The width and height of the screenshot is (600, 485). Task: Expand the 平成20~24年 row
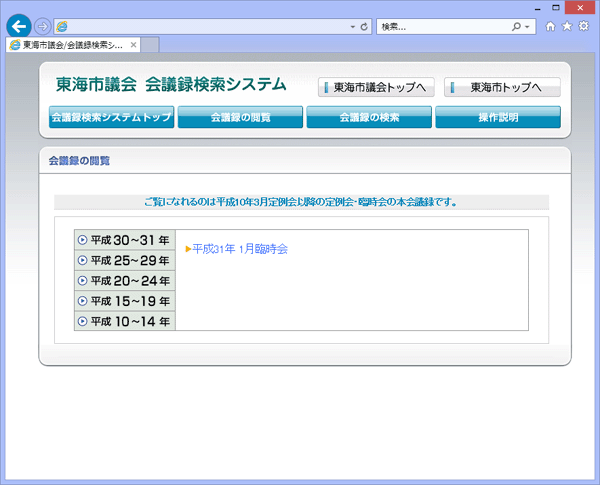point(125,281)
